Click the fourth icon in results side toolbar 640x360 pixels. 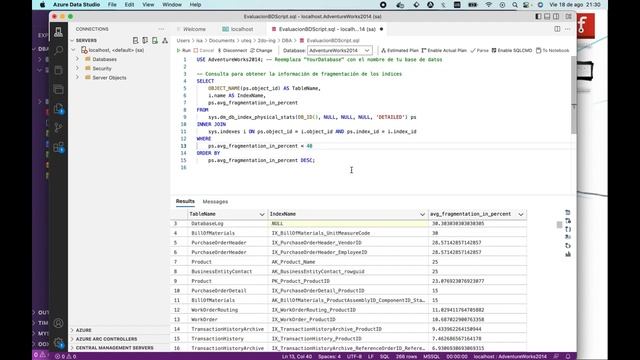click(x=568, y=237)
